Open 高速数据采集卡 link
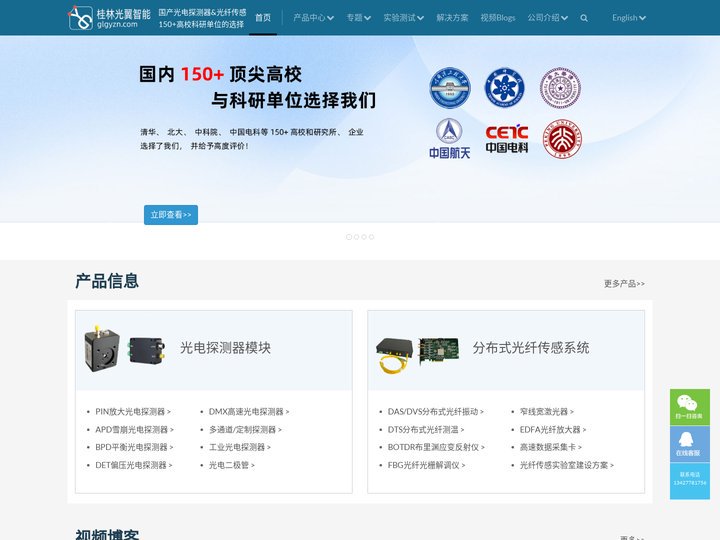Viewport: 720px width, 540px height. pos(551,447)
